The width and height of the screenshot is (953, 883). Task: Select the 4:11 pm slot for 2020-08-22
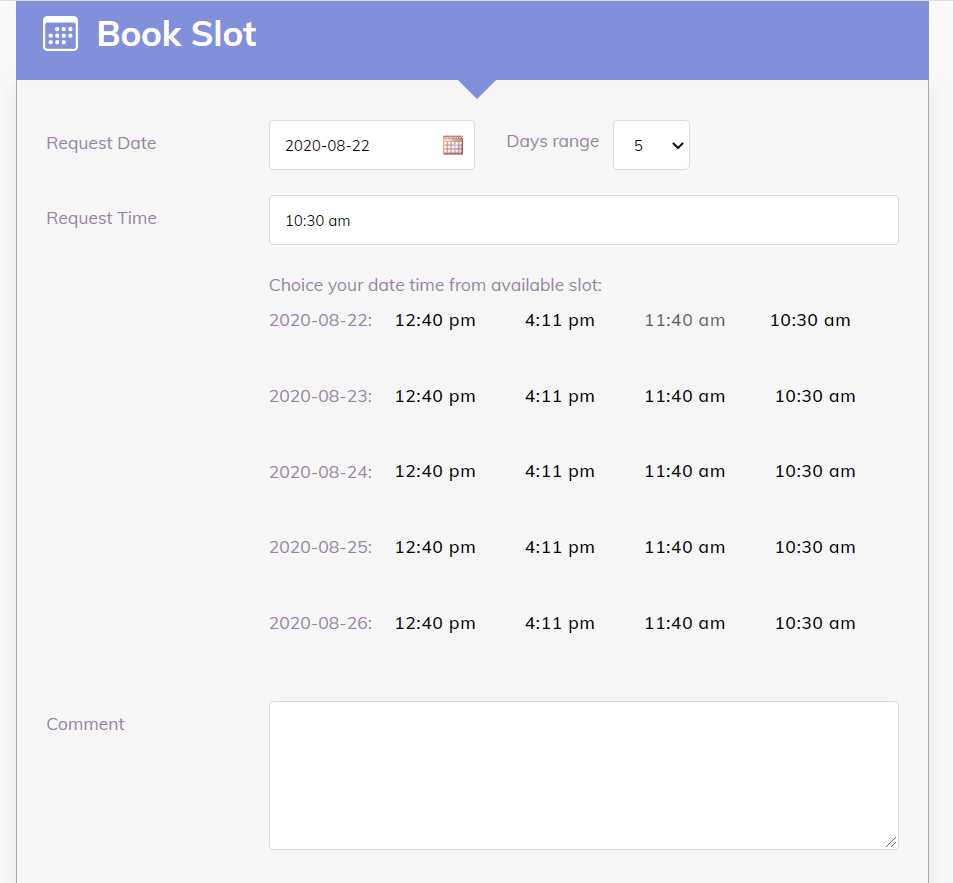pyautogui.click(x=559, y=320)
